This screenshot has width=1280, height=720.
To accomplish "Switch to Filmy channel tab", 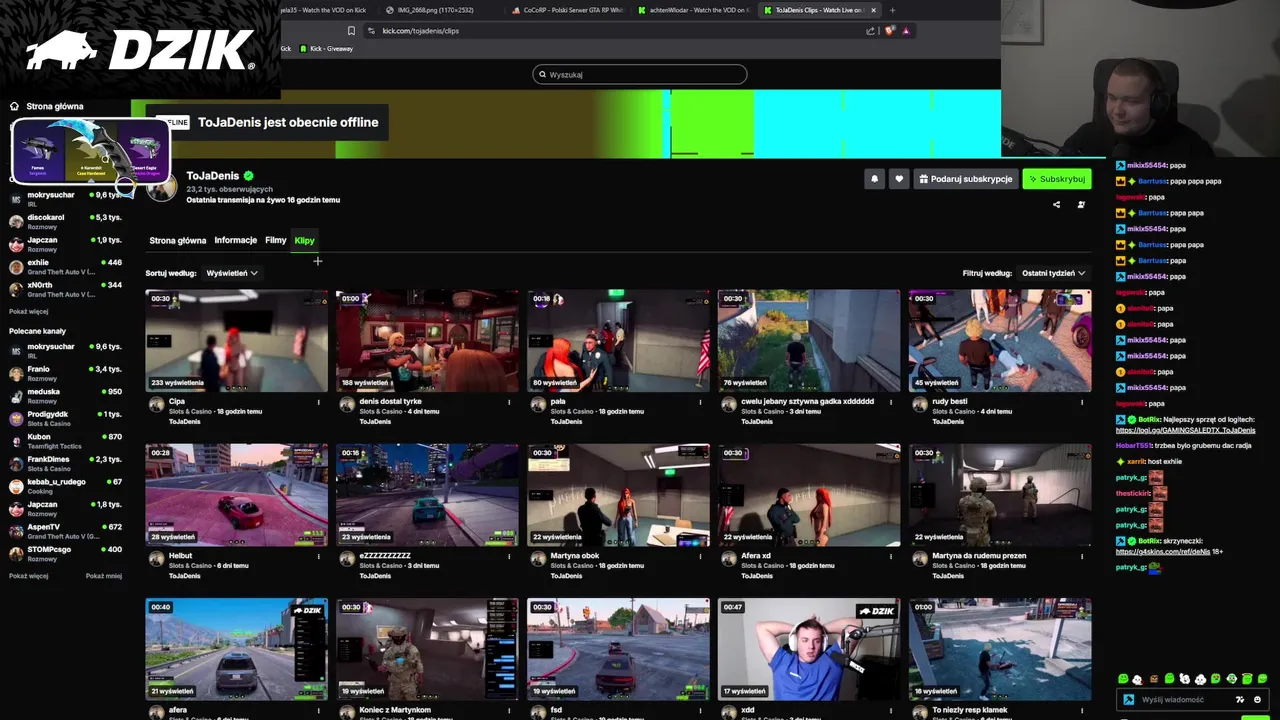I will click(276, 240).
